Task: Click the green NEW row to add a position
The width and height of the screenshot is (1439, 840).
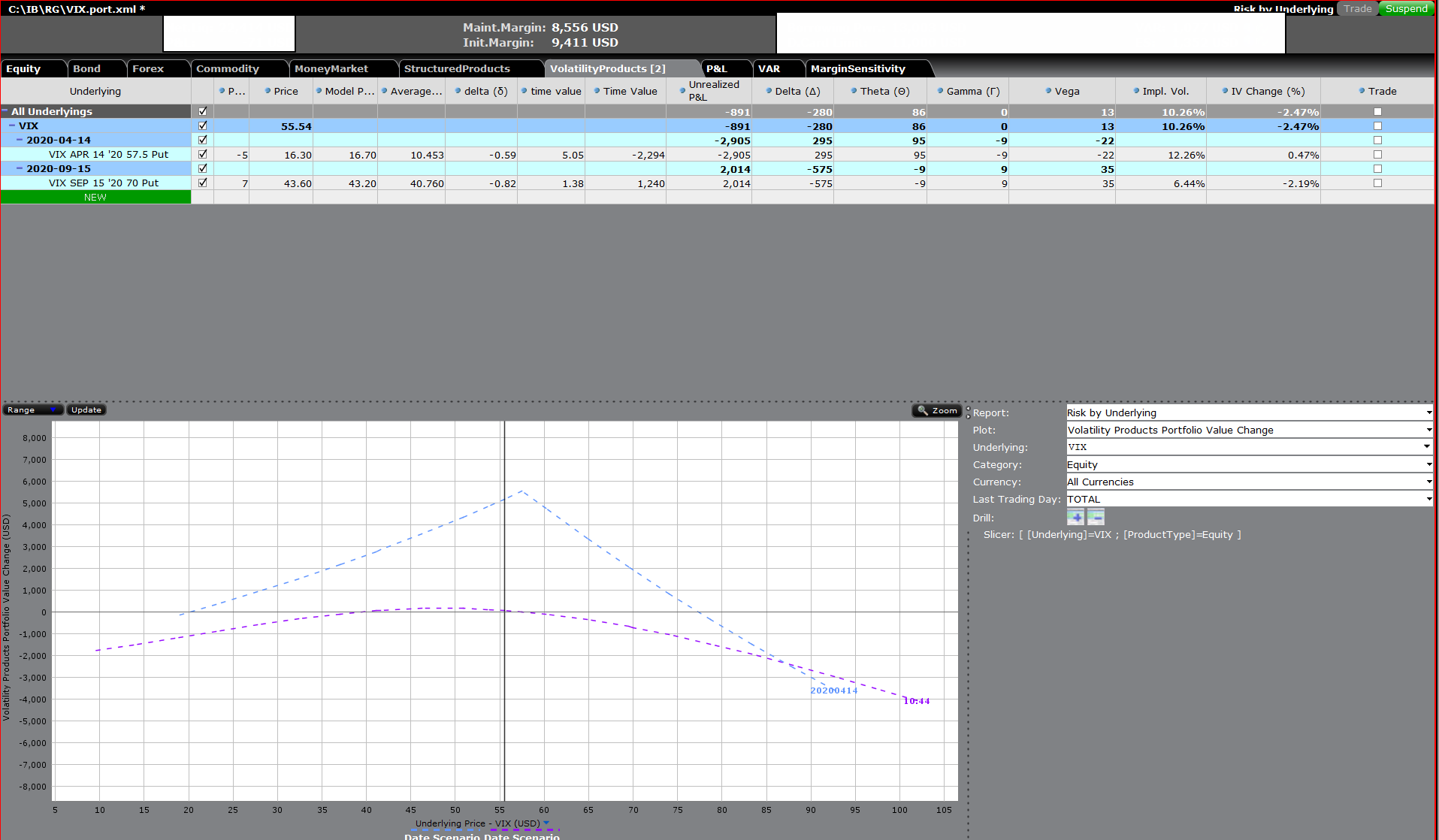Action: (95, 197)
